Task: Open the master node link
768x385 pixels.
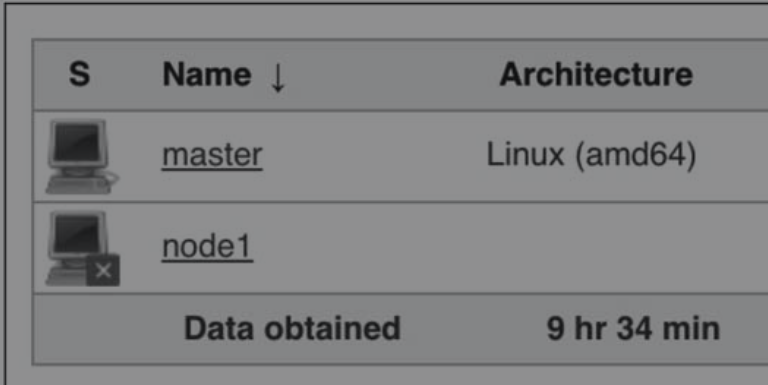Action: 212,155
